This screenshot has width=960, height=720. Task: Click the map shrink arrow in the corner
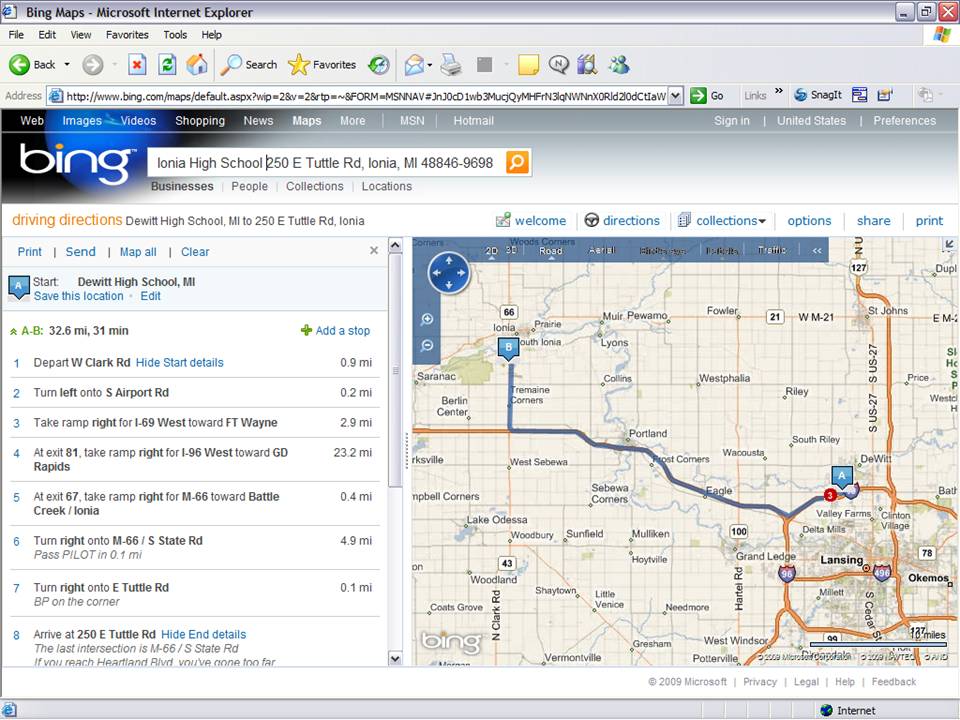[950, 244]
